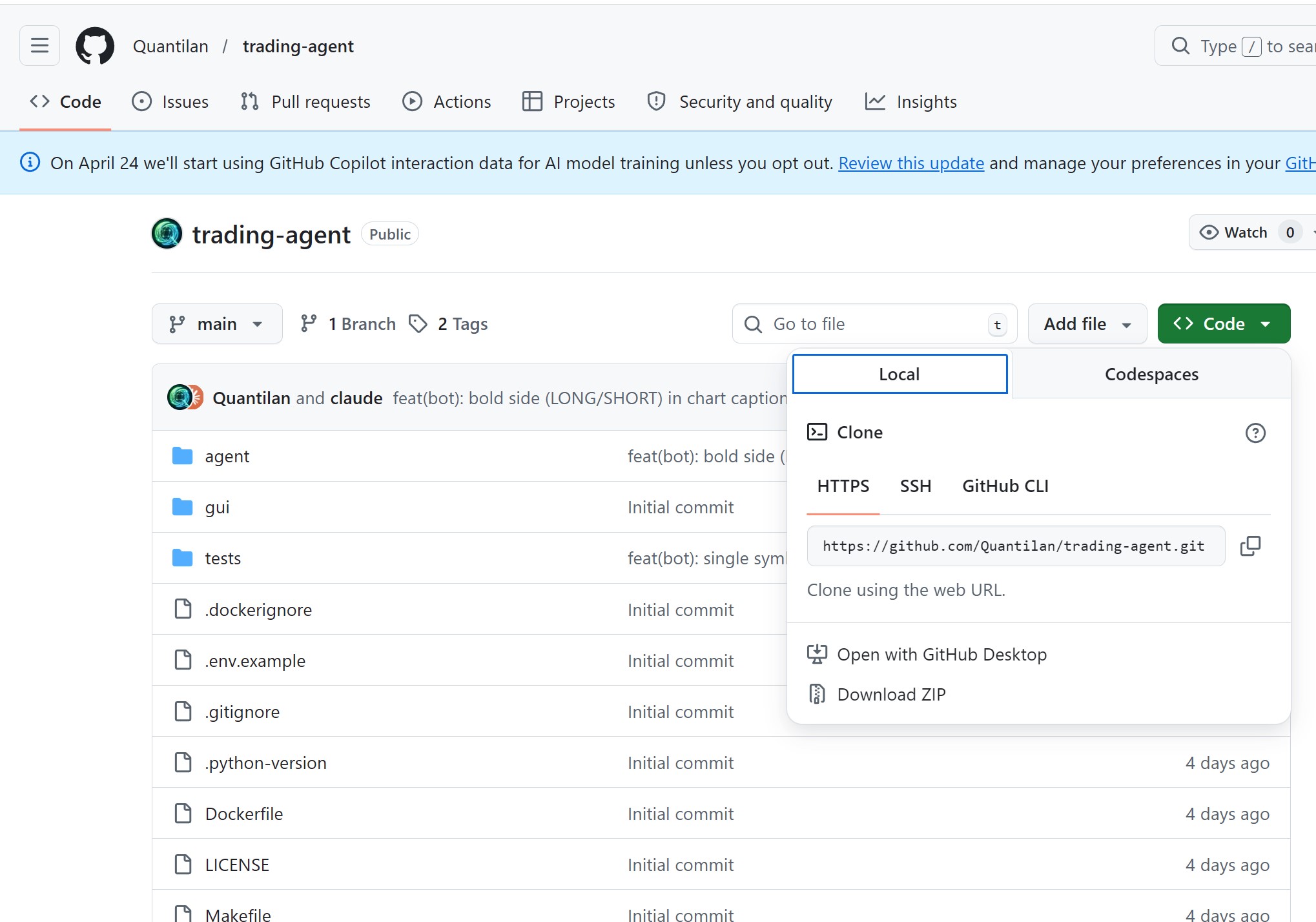Viewport: 1316px width, 922px height.
Task: Switch to the Codespaces tab
Action: pos(1151,374)
